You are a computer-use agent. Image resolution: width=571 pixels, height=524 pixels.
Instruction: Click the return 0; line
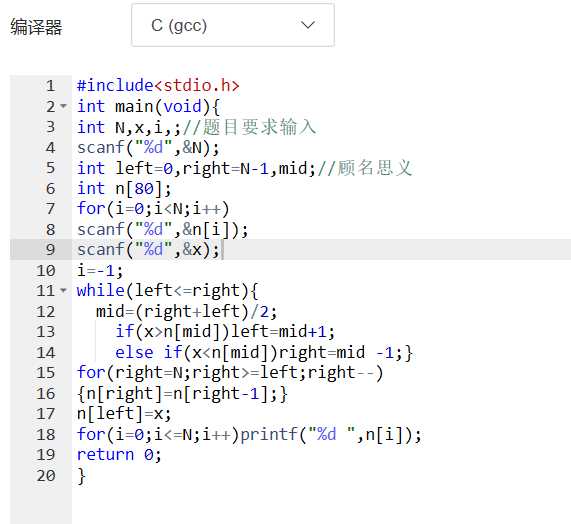pos(119,454)
